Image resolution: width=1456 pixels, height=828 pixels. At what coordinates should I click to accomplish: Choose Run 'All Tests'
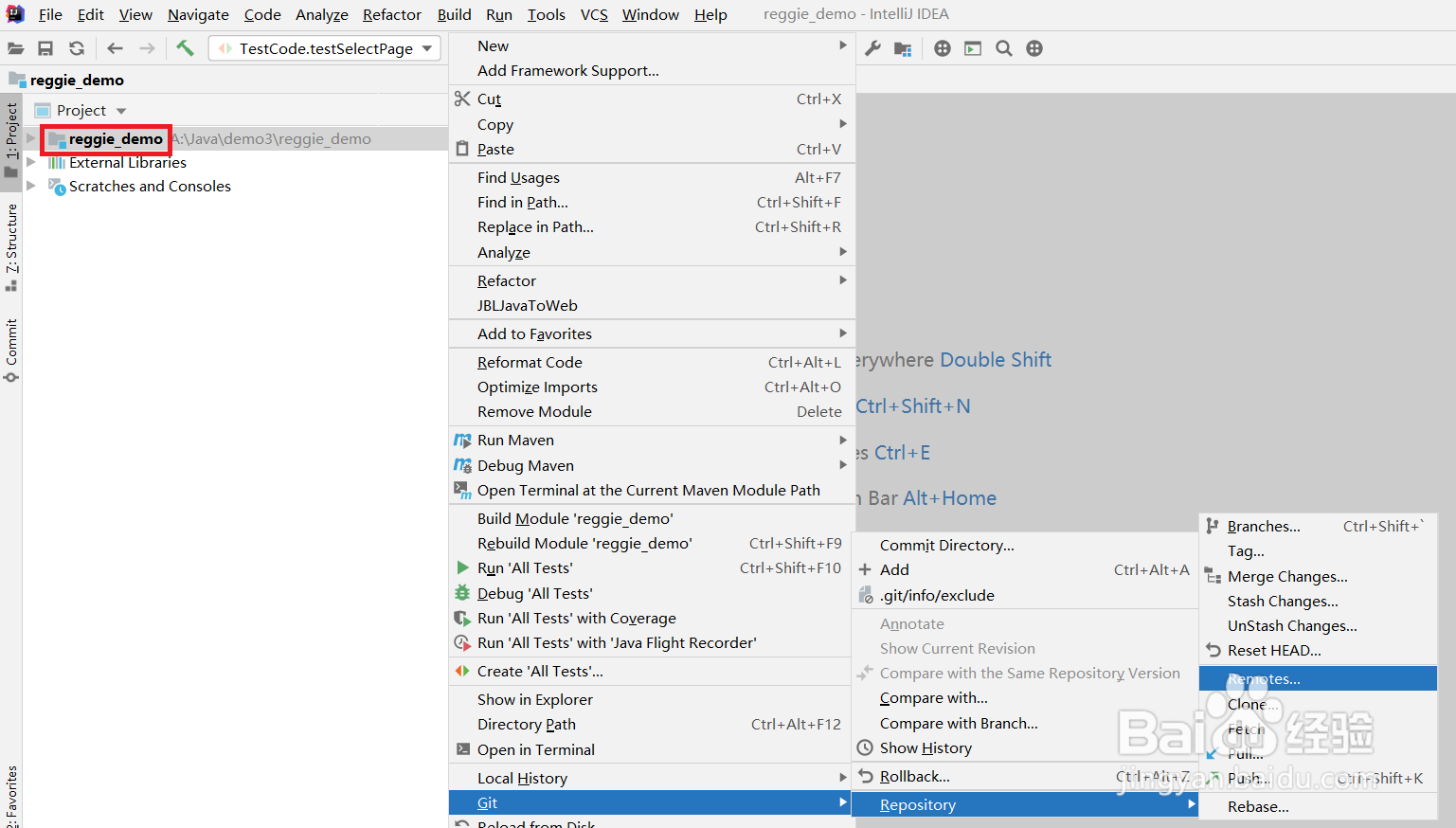tap(652, 567)
